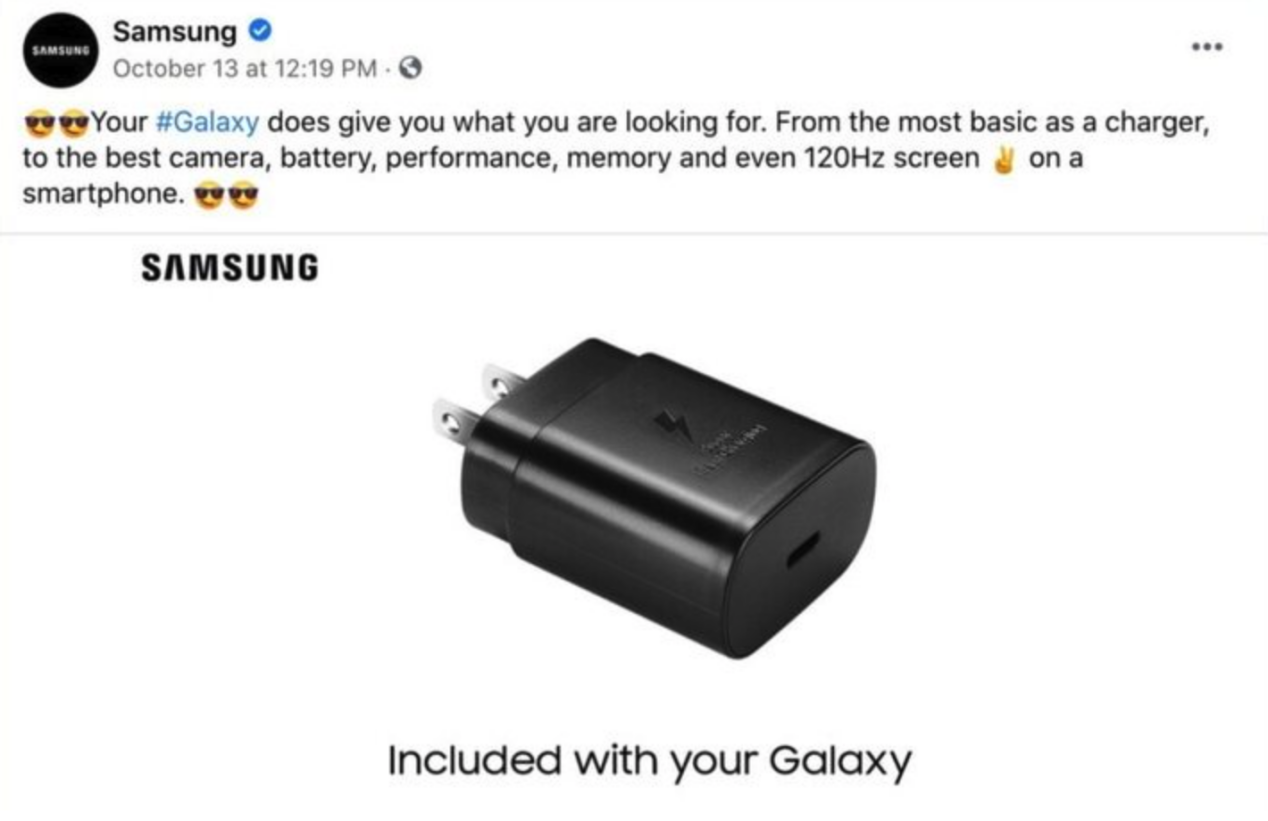Click the metal prongs of the charger
Screen dimensions: 1268x821
[x=474, y=400]
